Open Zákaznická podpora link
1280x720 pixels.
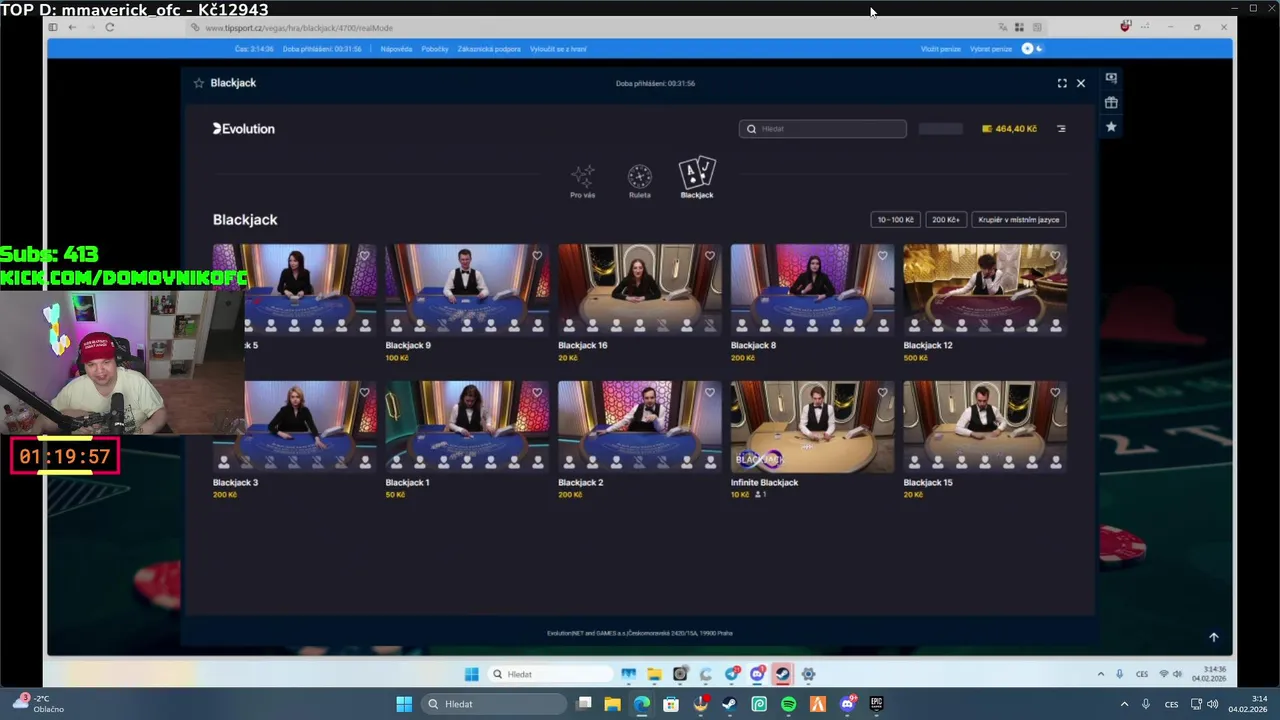(x=489, y=49)
